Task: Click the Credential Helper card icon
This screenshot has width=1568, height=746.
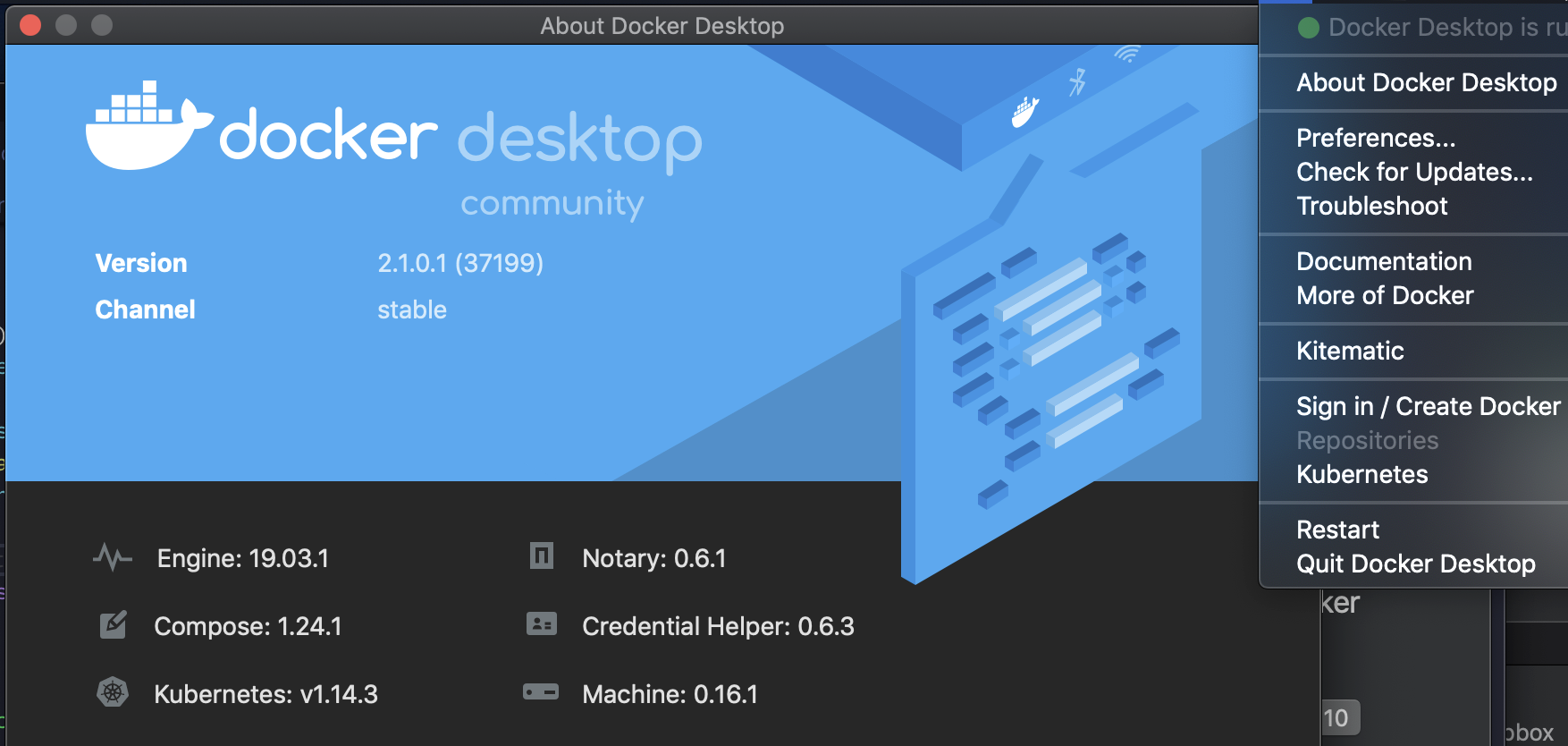Action: 542,623
